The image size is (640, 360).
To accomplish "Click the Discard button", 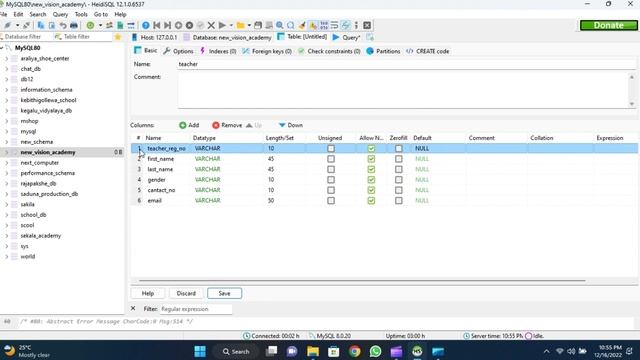I will click(186, 293).
